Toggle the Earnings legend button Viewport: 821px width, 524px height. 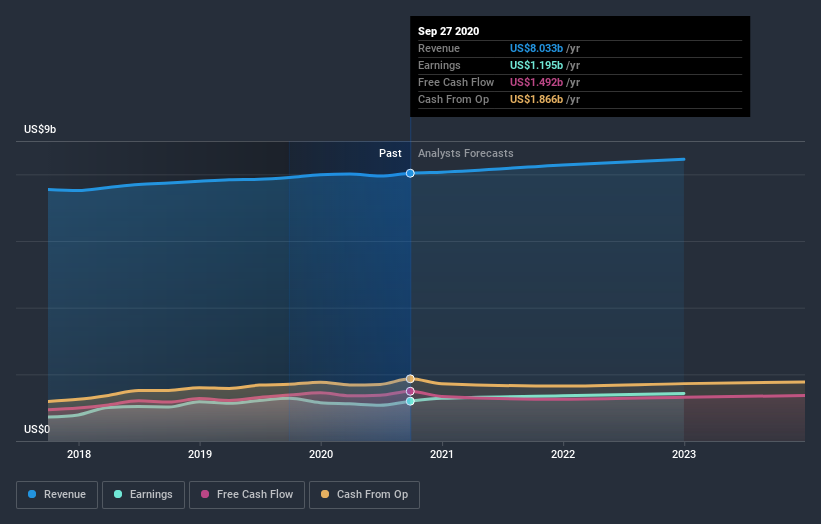tap(143, 495)
